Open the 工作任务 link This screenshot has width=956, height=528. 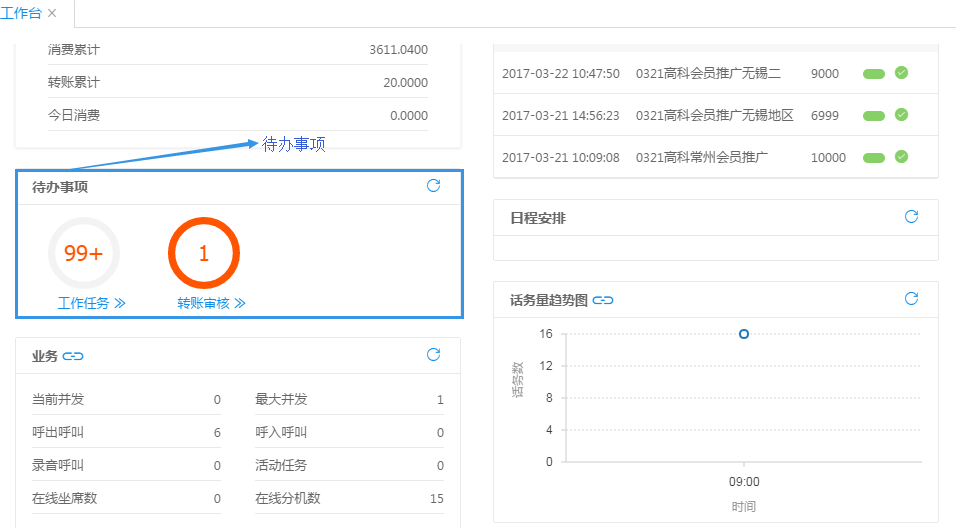pos(91,303)
